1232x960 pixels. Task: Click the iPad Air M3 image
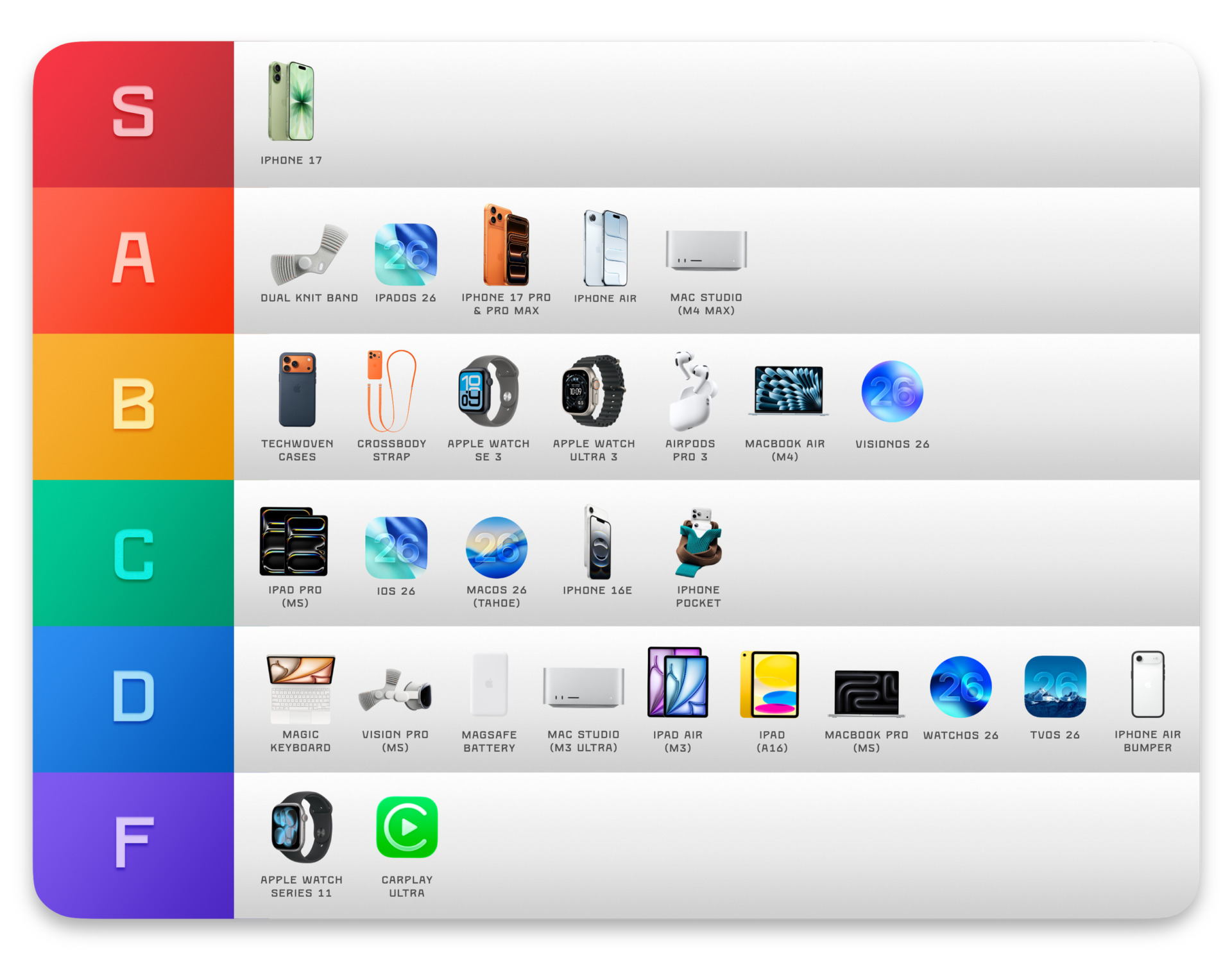pos(678,682)
